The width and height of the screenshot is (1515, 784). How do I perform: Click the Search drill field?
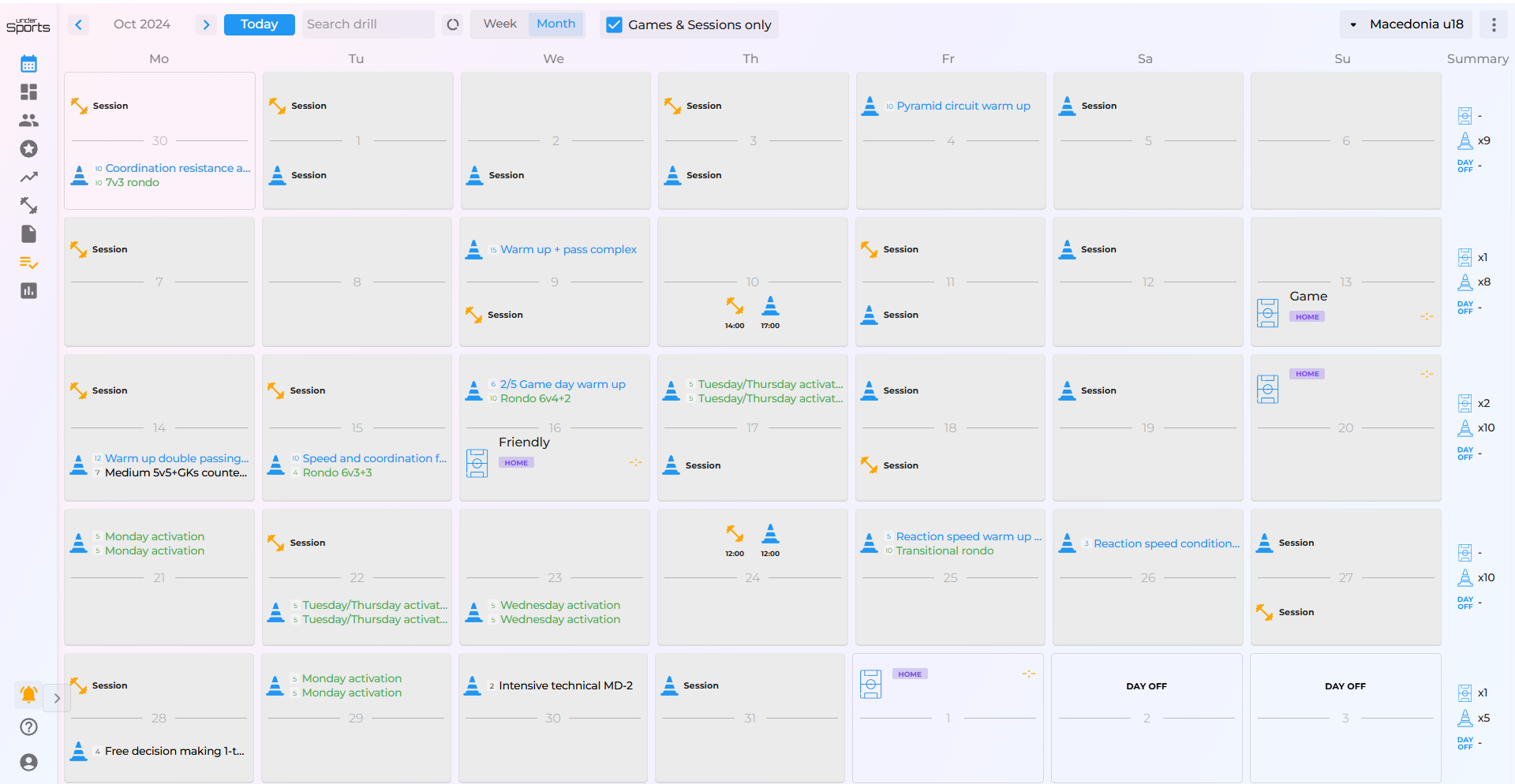(x=367, y=24)
